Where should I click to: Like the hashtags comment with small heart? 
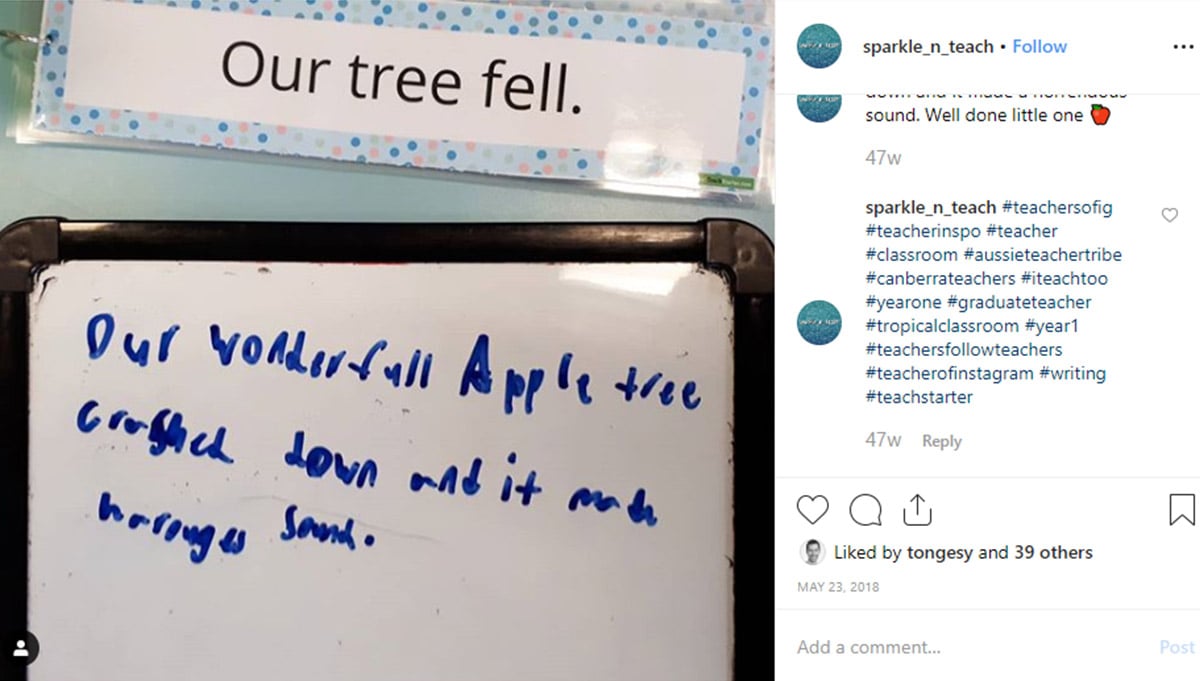[1169, 215]
